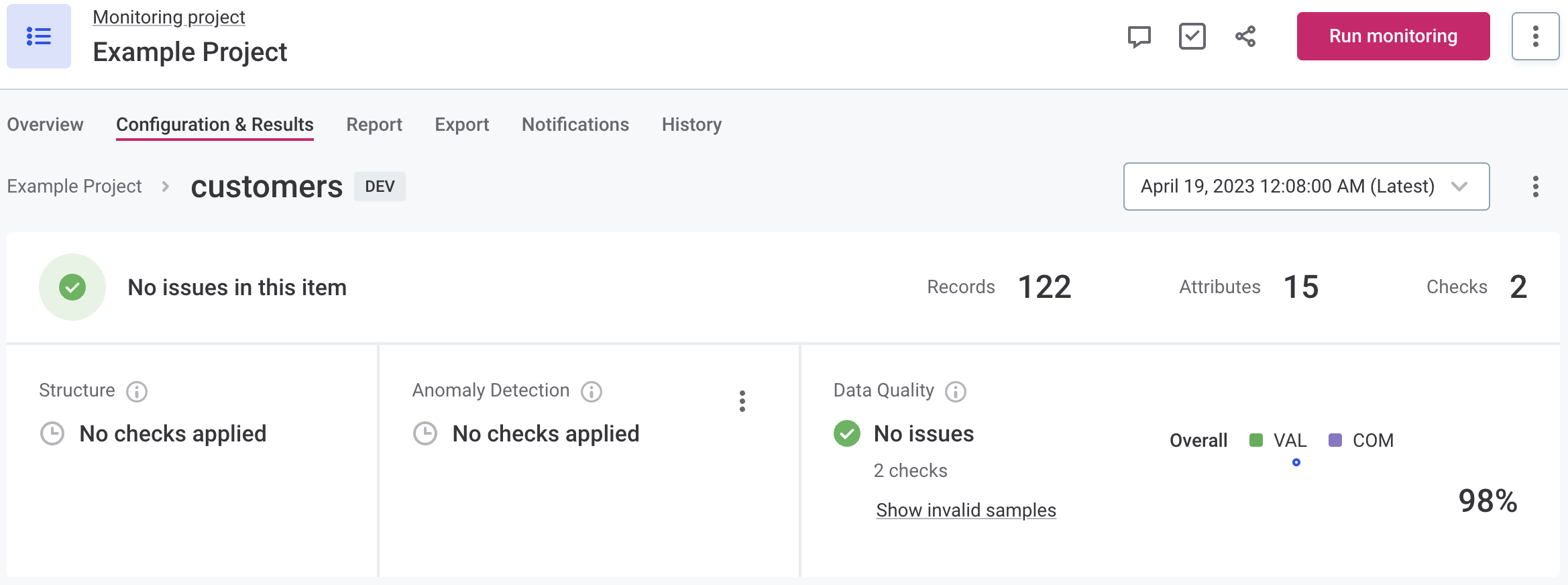Open the navigation list menu icon

coord(38,36)
